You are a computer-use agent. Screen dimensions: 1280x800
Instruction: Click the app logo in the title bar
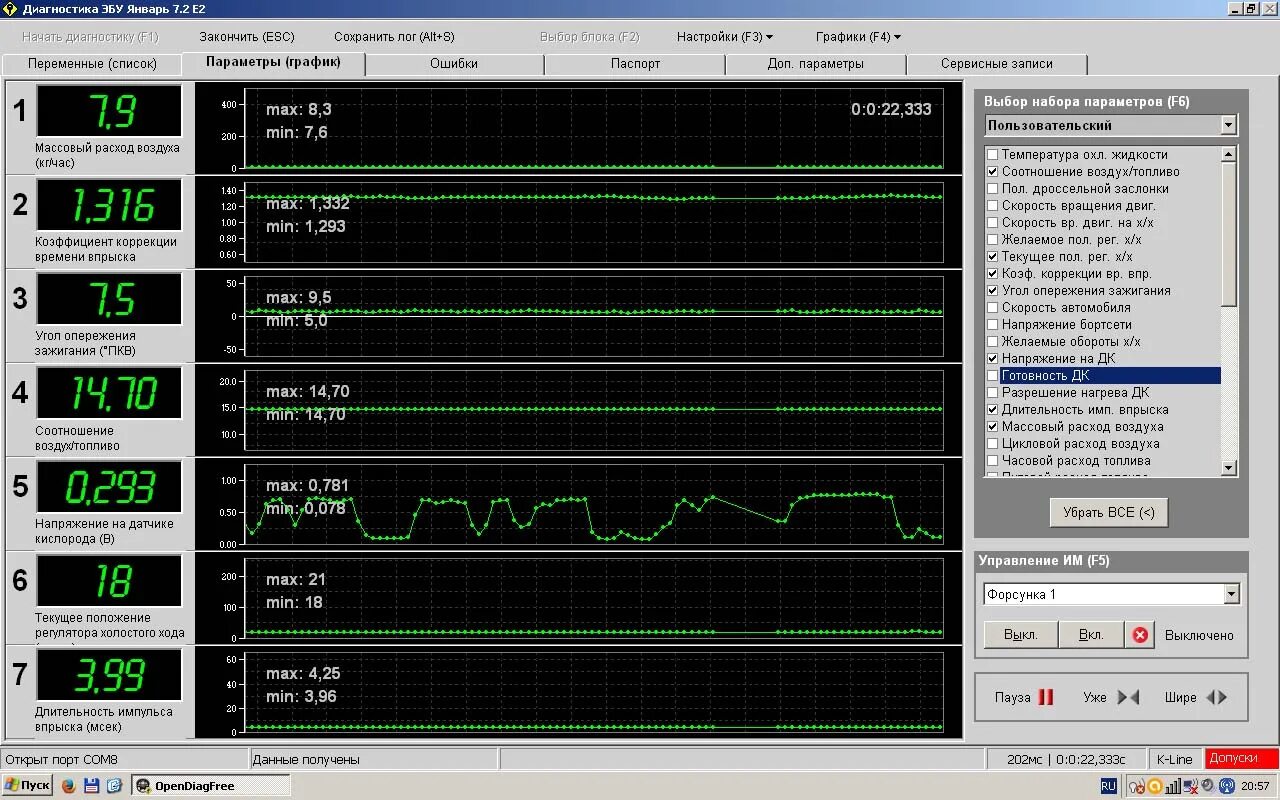coord(10,8)
